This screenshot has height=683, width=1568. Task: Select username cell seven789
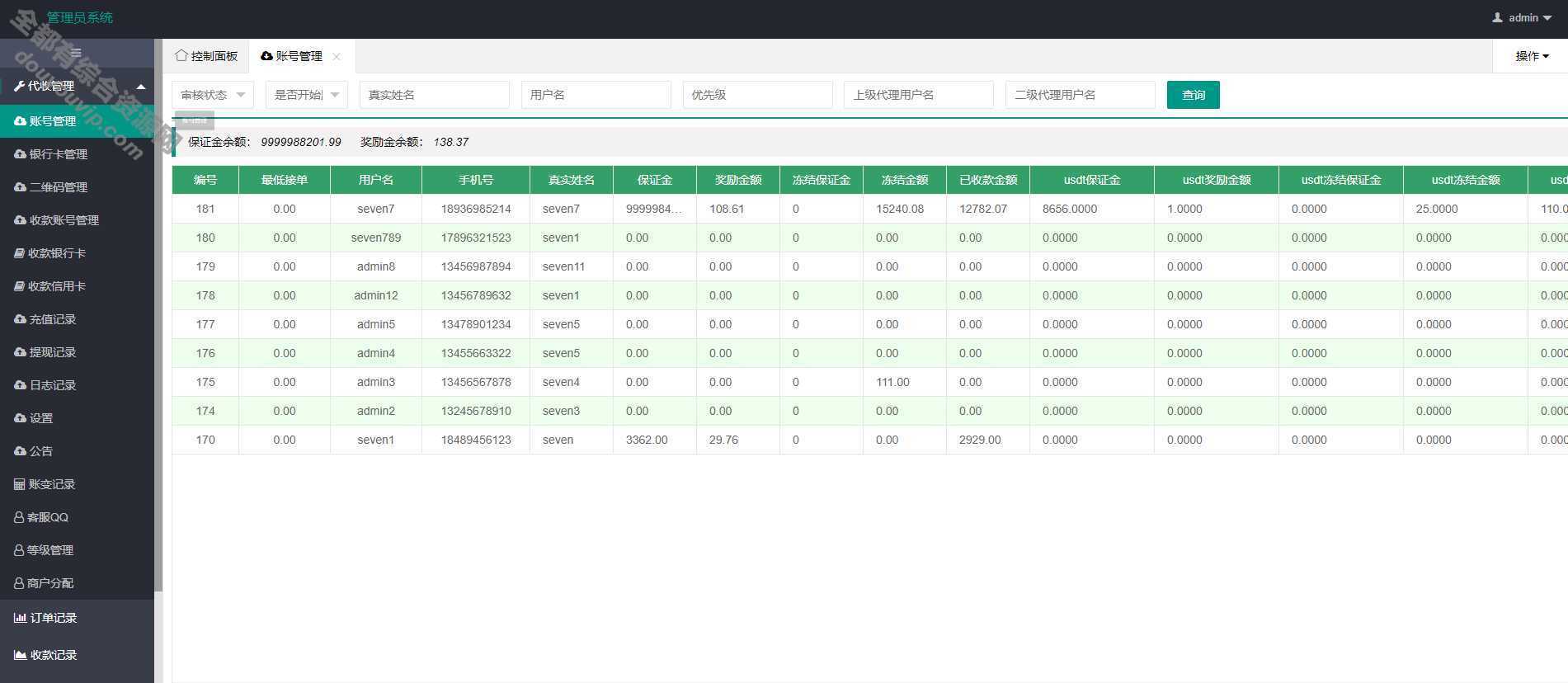pyautogui.click(x=376, y=238)
